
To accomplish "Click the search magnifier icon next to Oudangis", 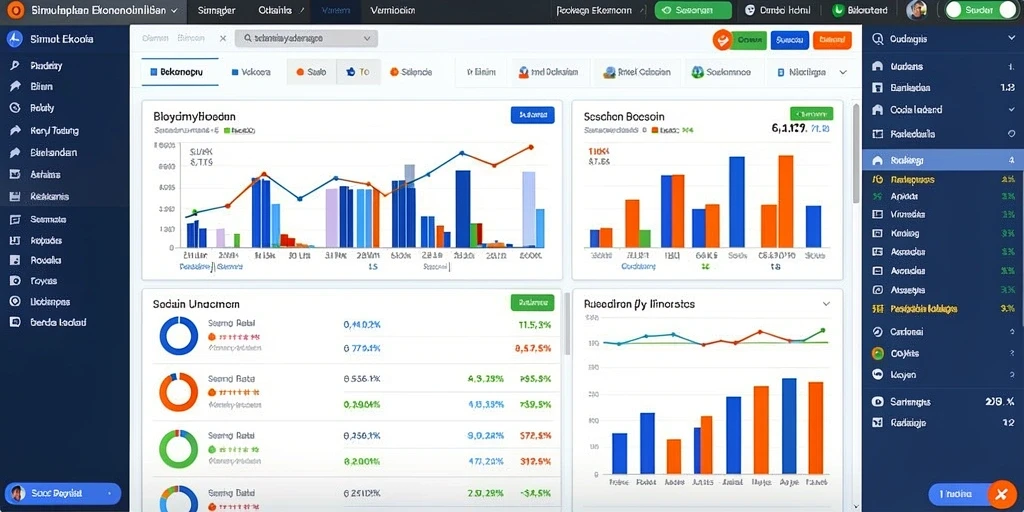I will click(878, 39).
